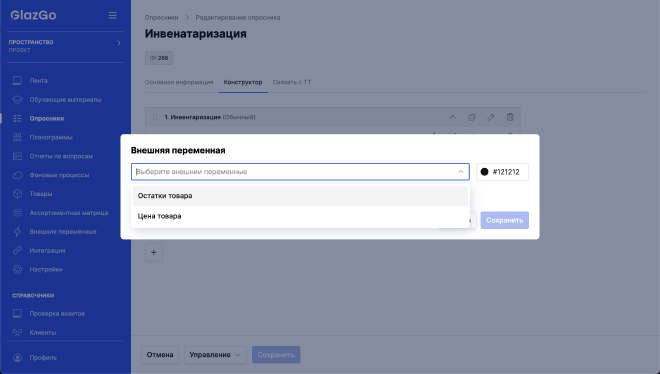Click the plus button to add section
This screenshot has width=660, height=374.
154,252
